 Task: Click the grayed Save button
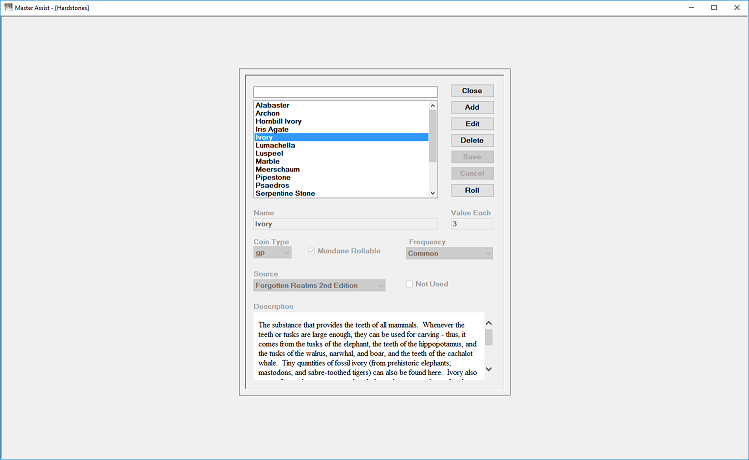click(472, 157)
